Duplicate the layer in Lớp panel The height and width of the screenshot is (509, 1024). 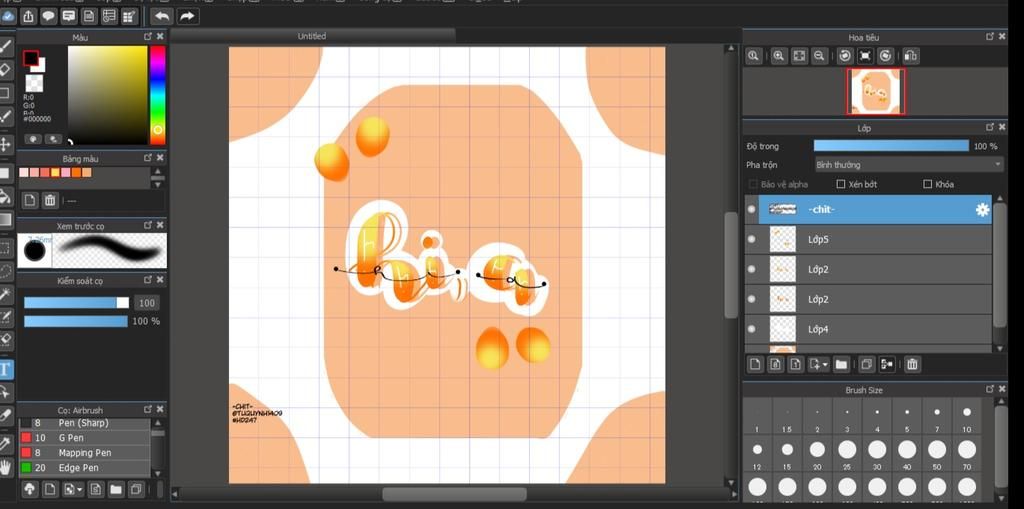click(867, 364)
